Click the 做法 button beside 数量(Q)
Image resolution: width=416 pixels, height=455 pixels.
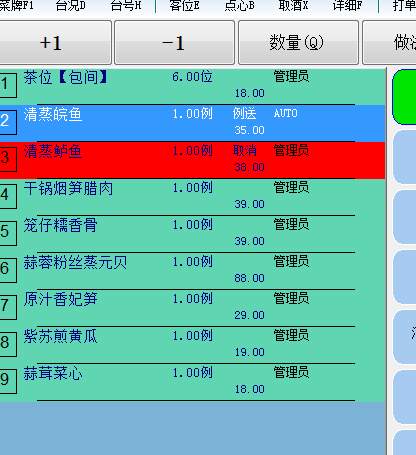coord(389,42)
